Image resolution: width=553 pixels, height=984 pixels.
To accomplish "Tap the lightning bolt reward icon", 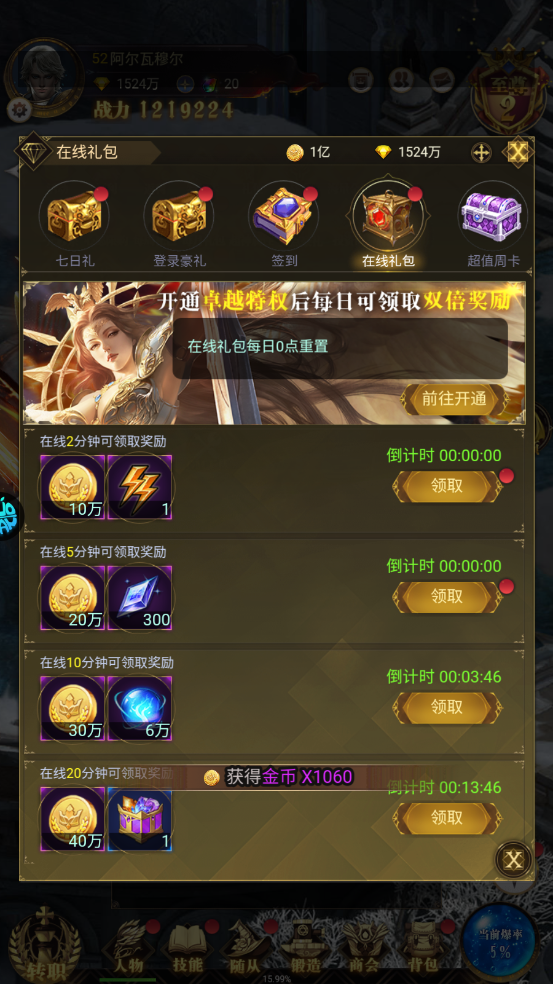I will point(139,486).
